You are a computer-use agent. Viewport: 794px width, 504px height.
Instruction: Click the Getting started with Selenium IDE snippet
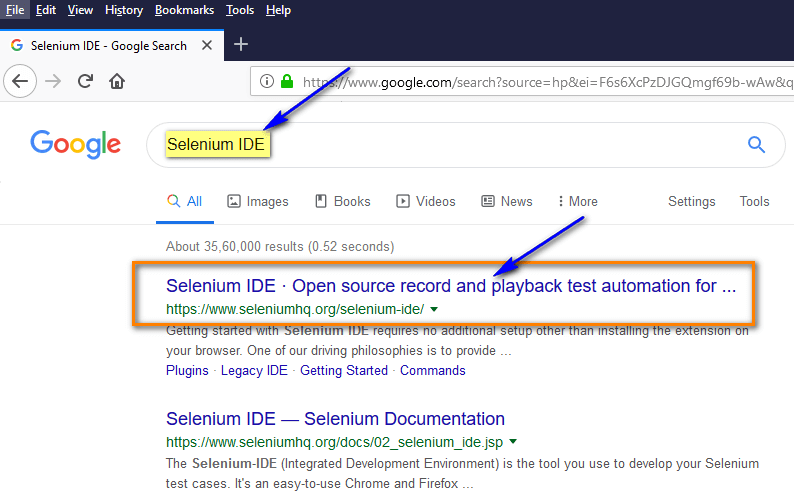click(x=457, y=340)
